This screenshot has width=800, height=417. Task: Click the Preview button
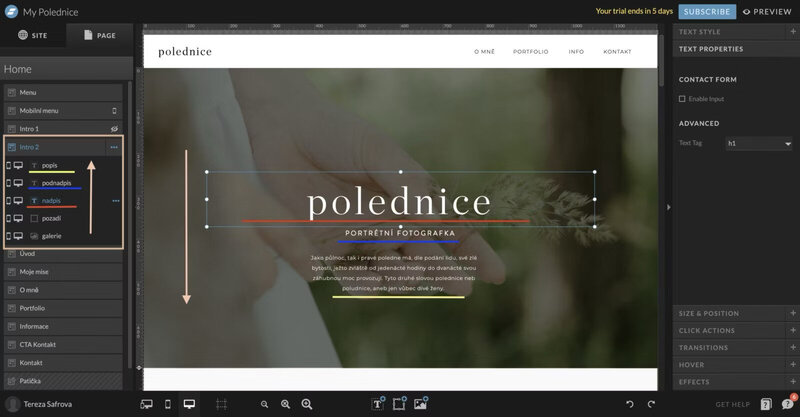(x=767, y=11)
